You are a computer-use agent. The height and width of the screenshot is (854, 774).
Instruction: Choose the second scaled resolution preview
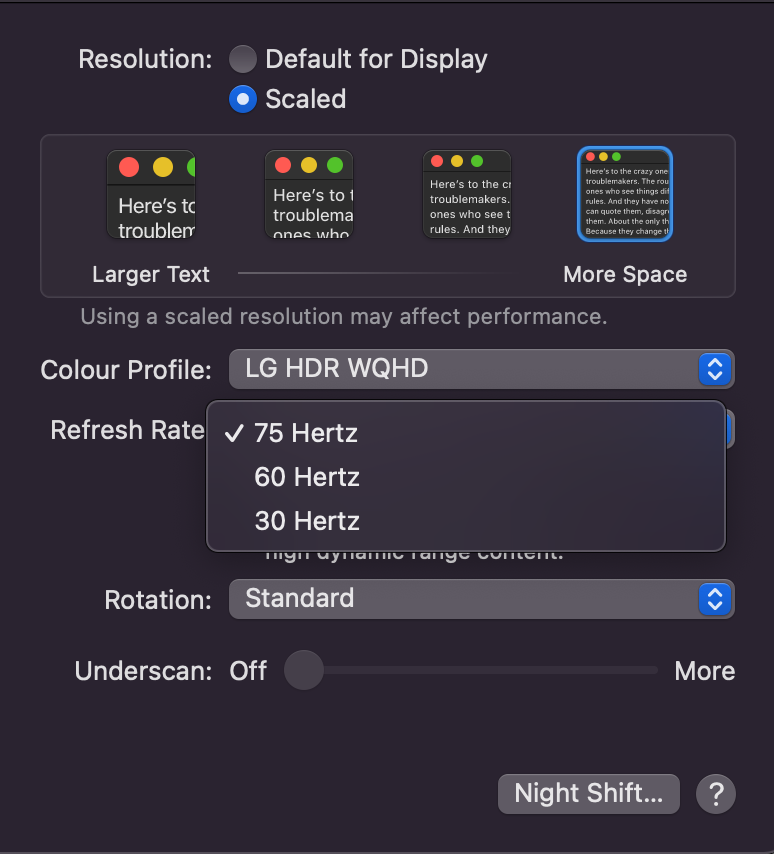pos(309,195)
